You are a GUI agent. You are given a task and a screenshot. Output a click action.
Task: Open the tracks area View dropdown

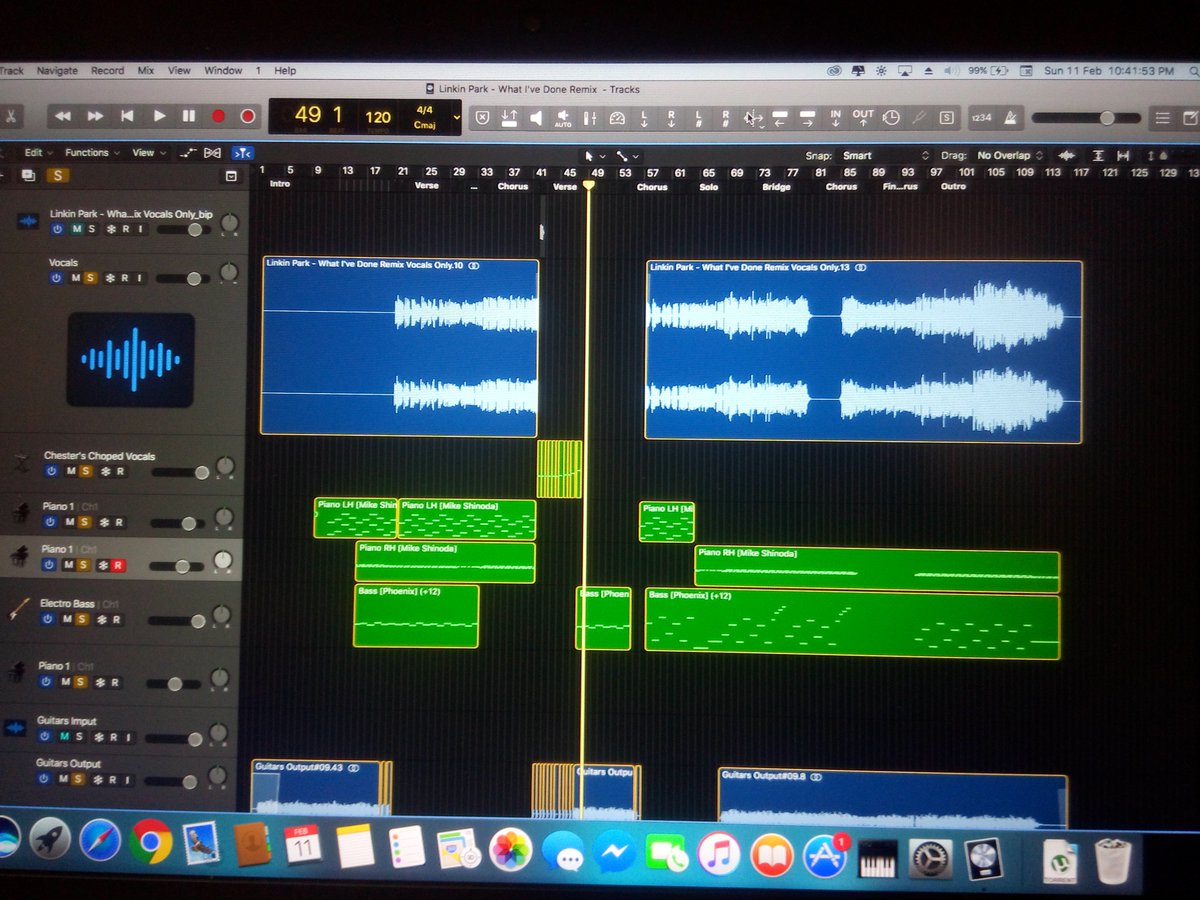click(148, 153)
